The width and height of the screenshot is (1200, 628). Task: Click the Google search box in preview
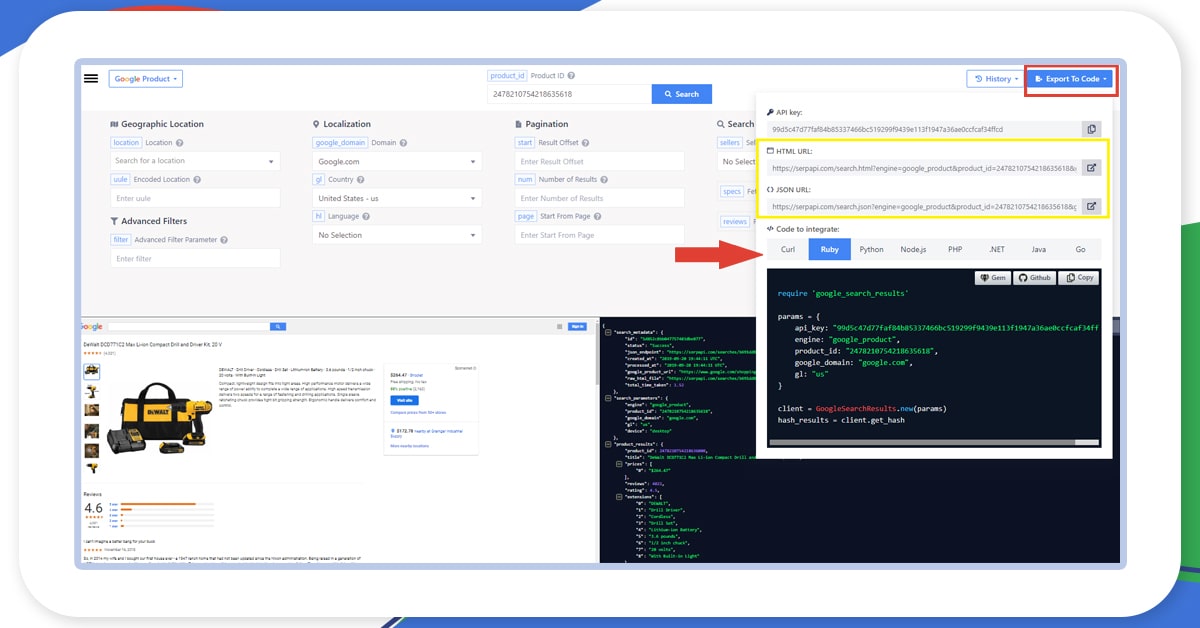pyautogui.click(x=190, y=327)
